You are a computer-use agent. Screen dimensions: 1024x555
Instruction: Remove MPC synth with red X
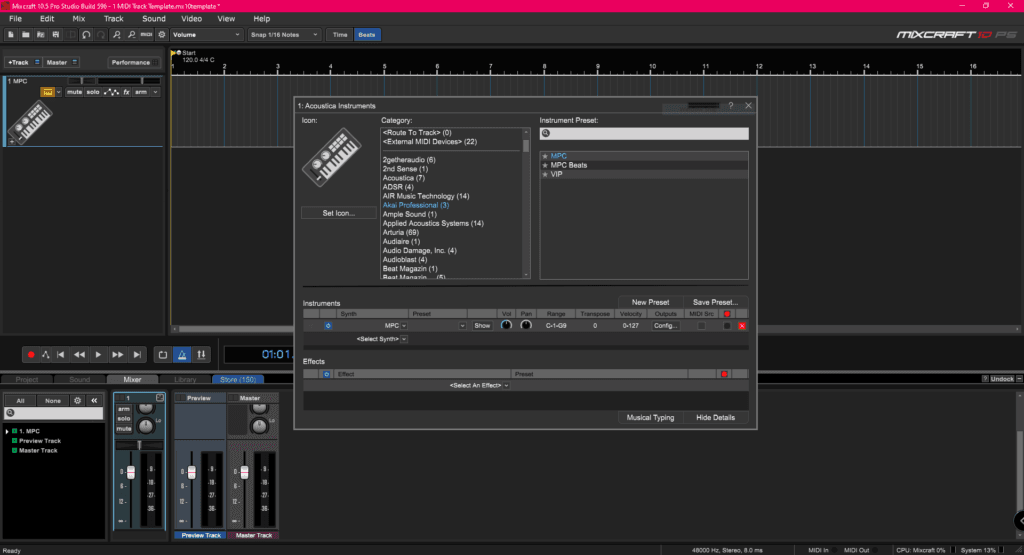[x=742, y=326]
